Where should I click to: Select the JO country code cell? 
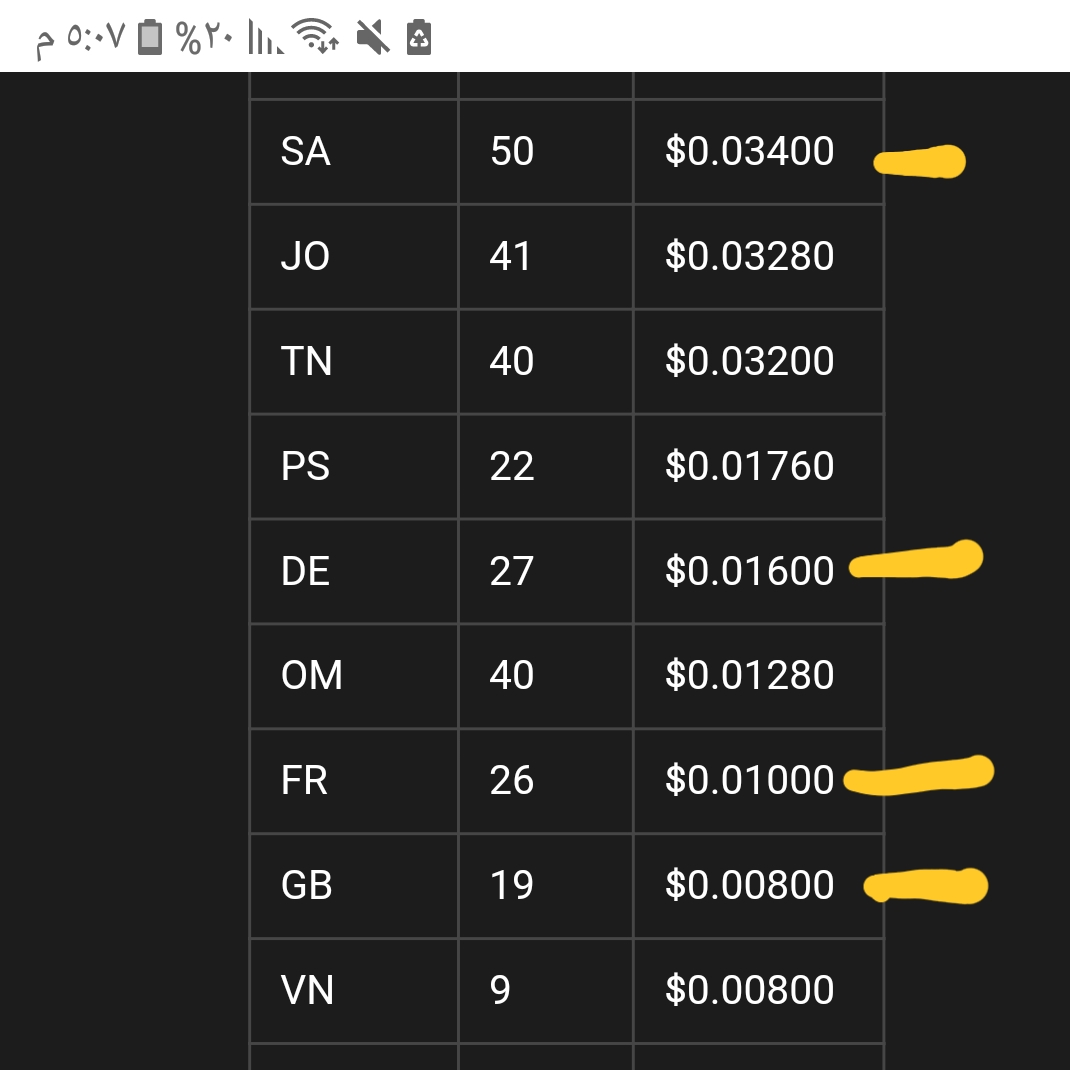coord(305,257)
